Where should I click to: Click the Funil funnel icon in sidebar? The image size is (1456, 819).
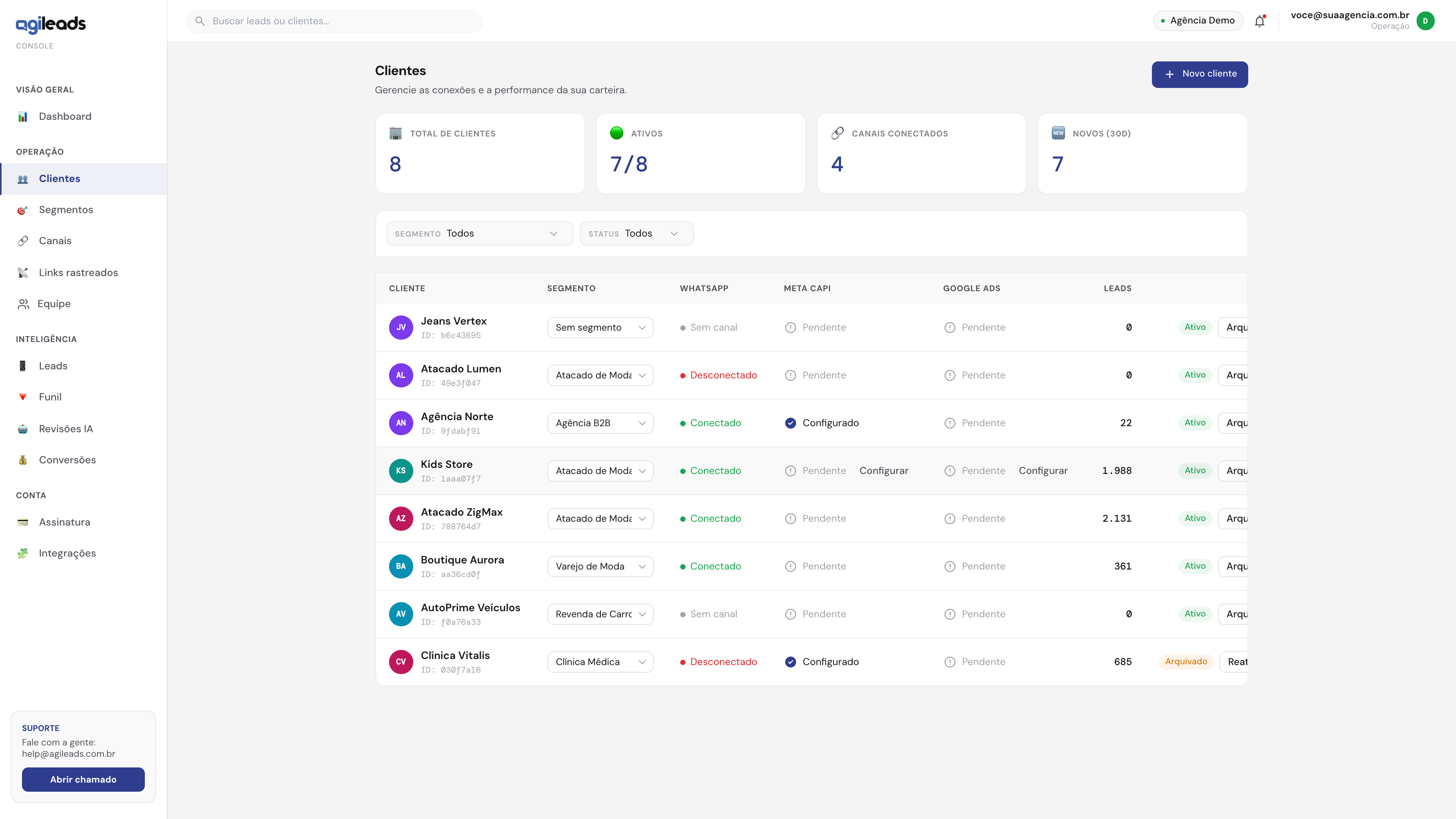coord(23,397)
